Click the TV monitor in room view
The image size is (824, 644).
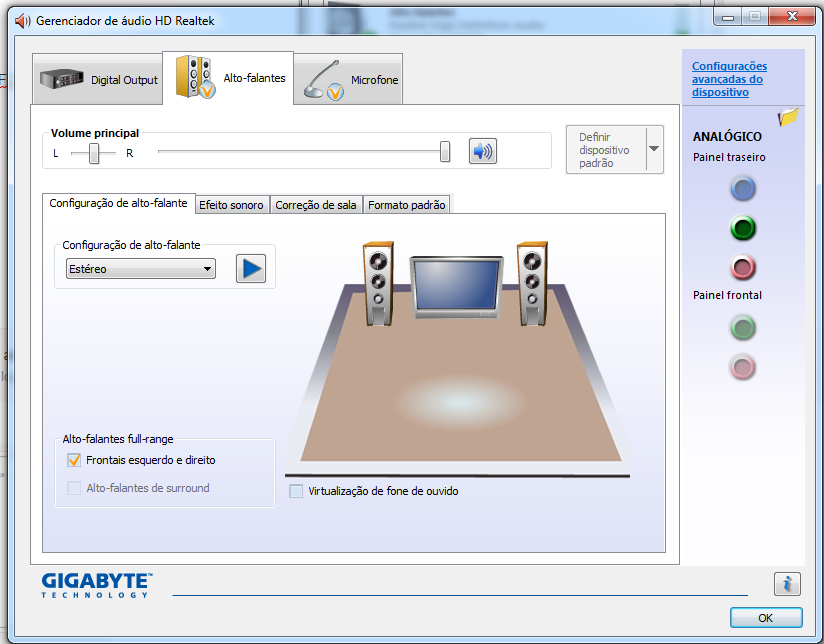coord(456,288)
